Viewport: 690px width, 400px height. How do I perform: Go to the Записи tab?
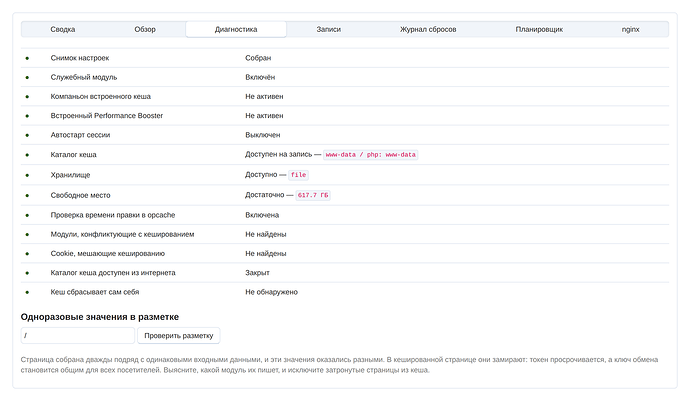[328, 29]
